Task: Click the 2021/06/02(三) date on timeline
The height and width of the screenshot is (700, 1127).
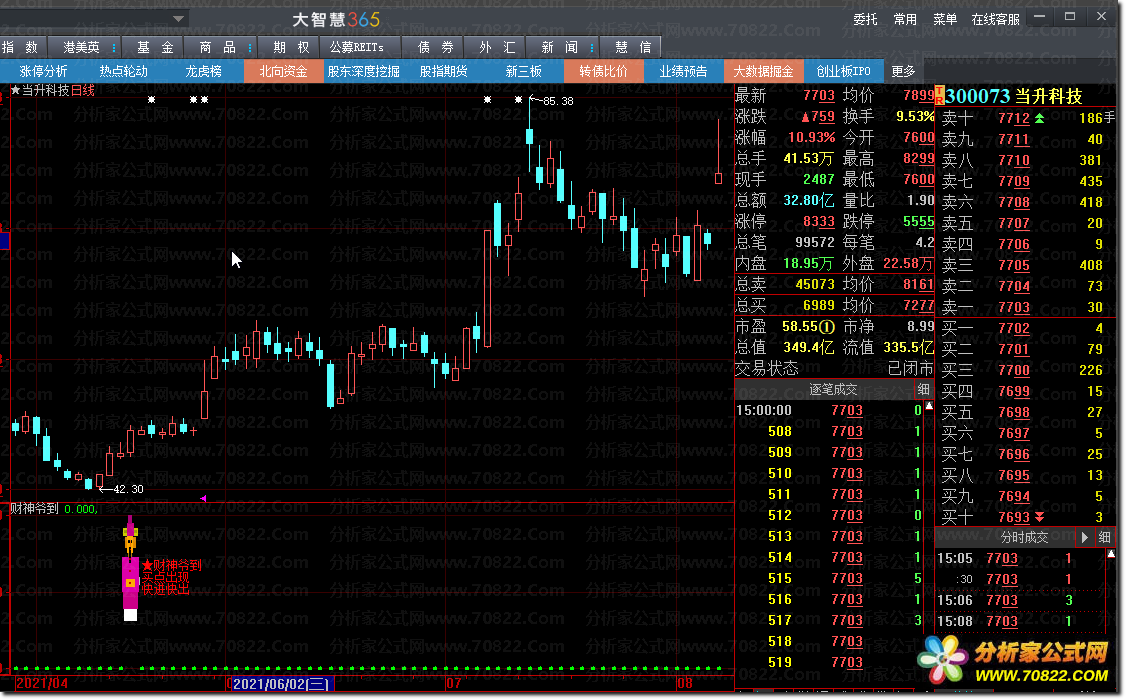Action: point(280,683)
